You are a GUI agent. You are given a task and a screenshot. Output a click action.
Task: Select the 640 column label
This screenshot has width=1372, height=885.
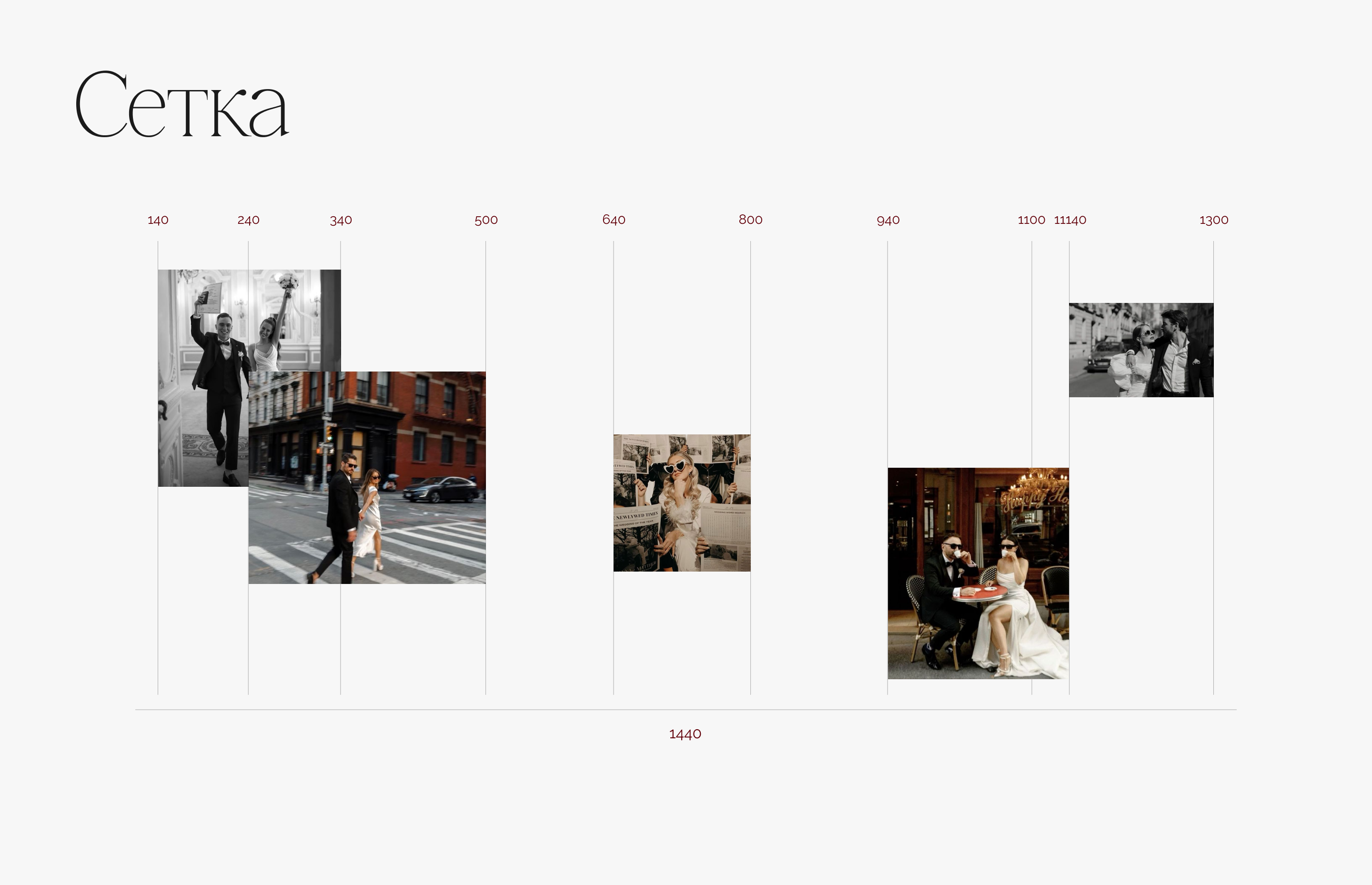click(x=614, y=220)
